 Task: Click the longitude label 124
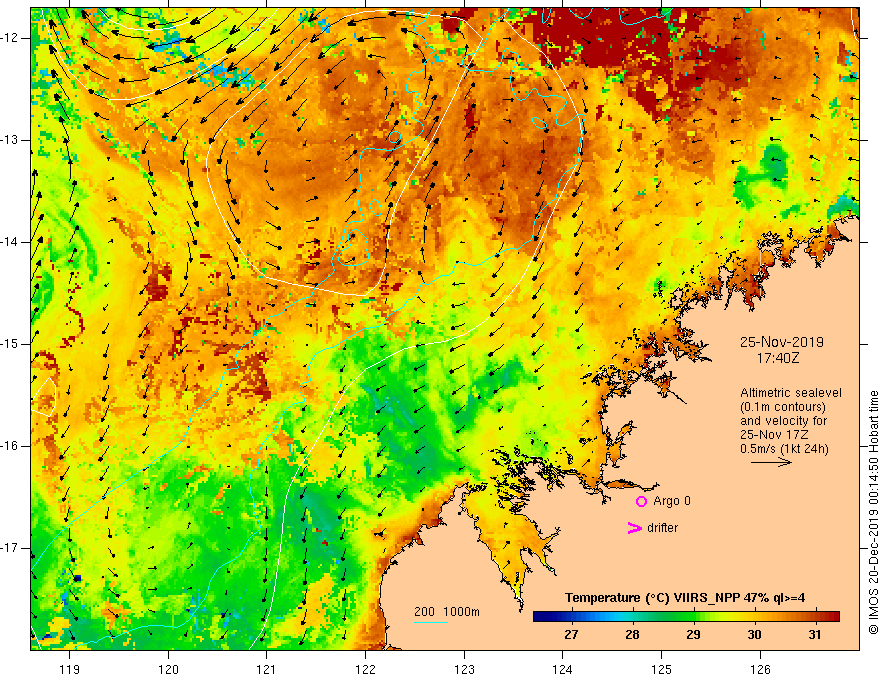click(x=562, y=669)
